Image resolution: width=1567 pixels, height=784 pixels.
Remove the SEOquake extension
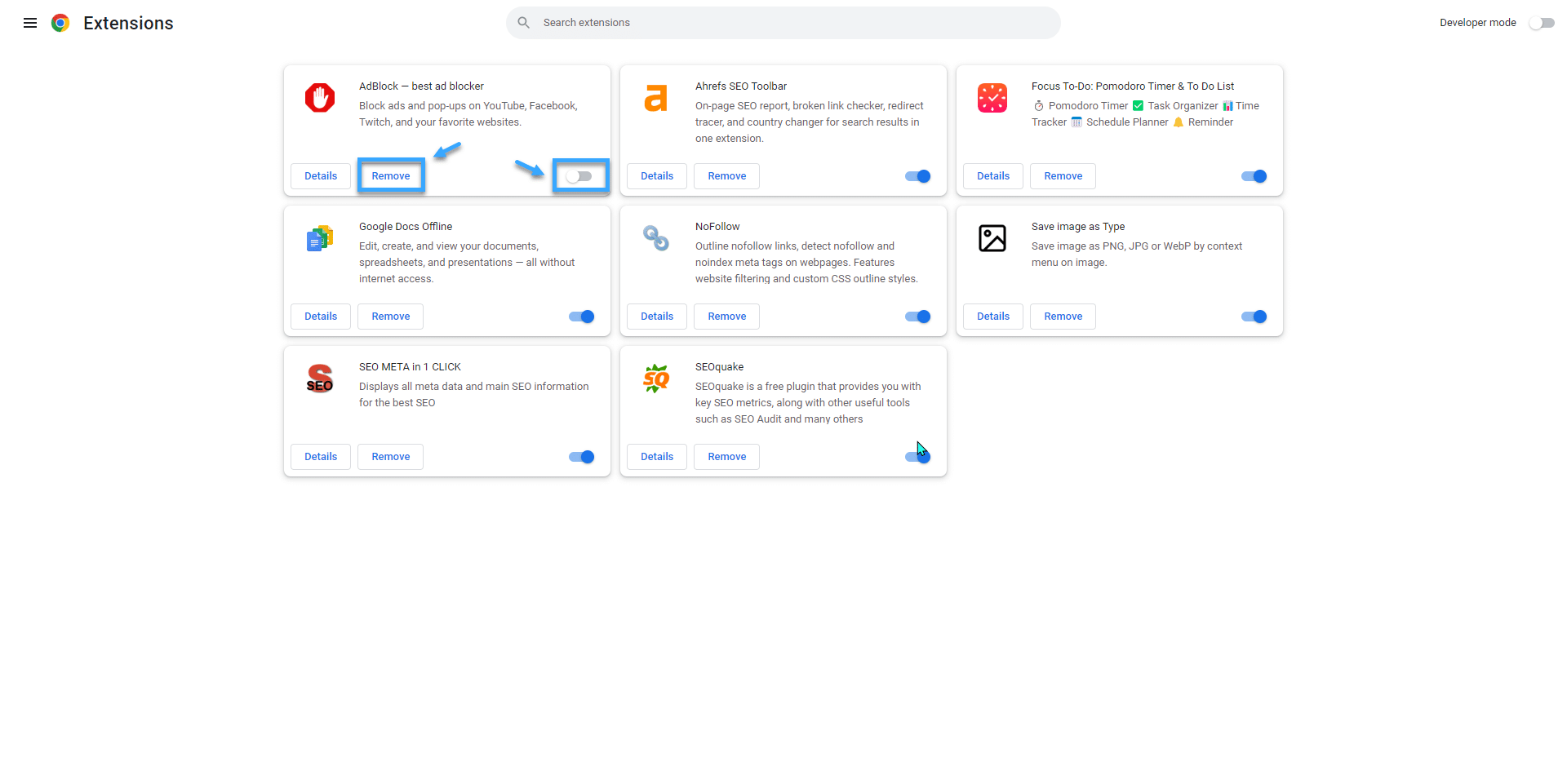pos(727,457)
